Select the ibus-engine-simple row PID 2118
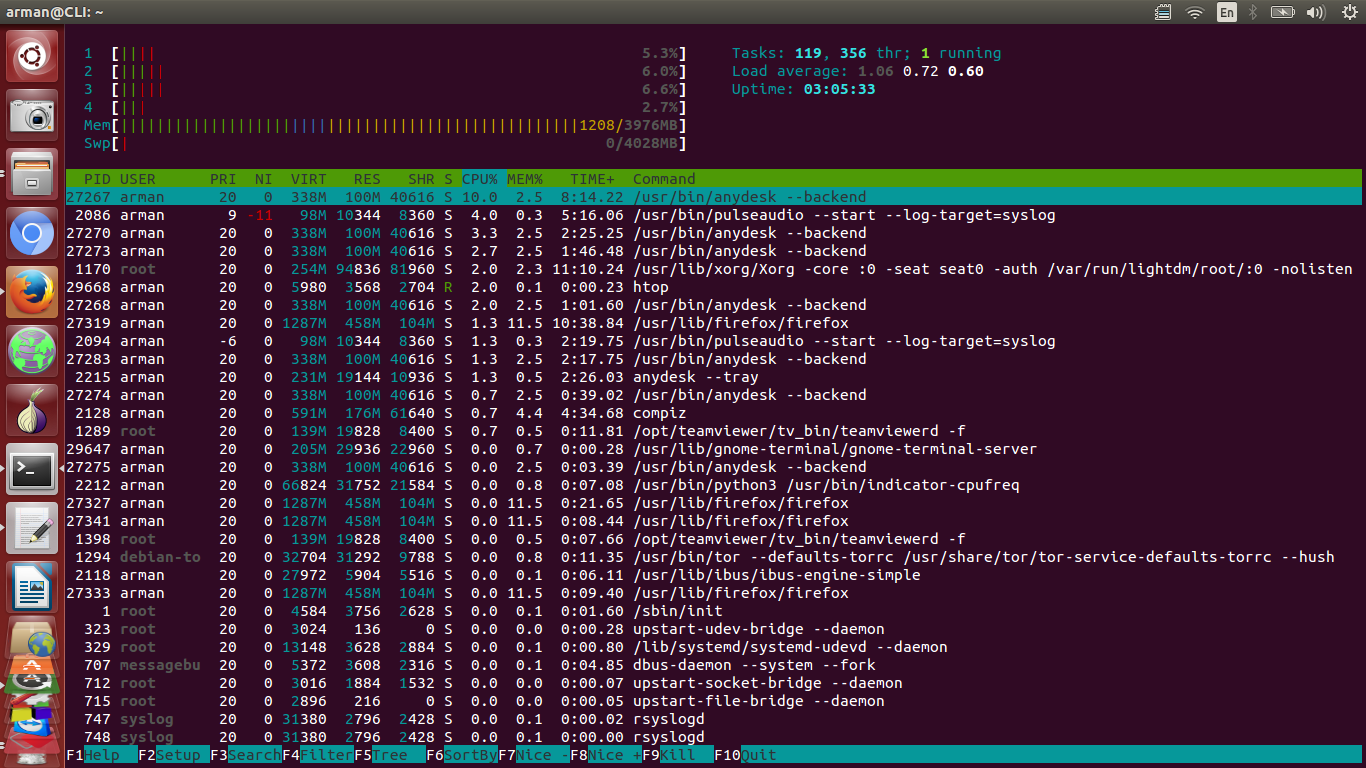The height and width of the screenshot is (768, 1366). [714, 575]
